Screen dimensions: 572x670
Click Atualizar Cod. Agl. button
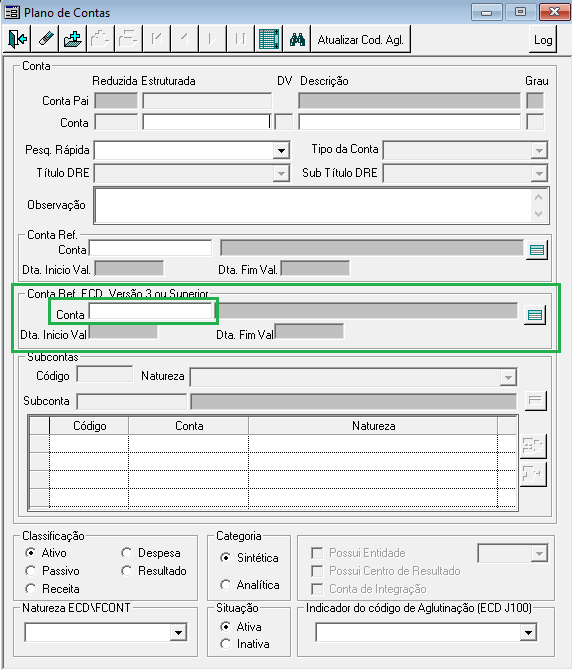tap(361, 39)
